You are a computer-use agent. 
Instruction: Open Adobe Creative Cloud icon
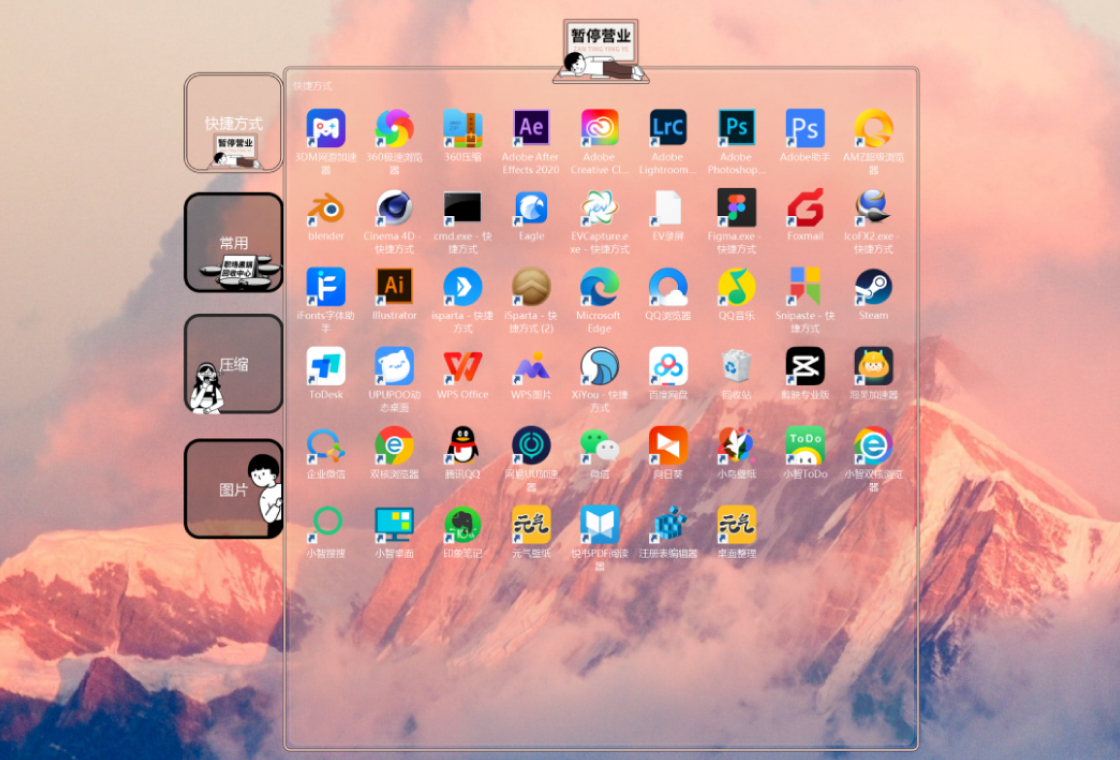point(599,128)
